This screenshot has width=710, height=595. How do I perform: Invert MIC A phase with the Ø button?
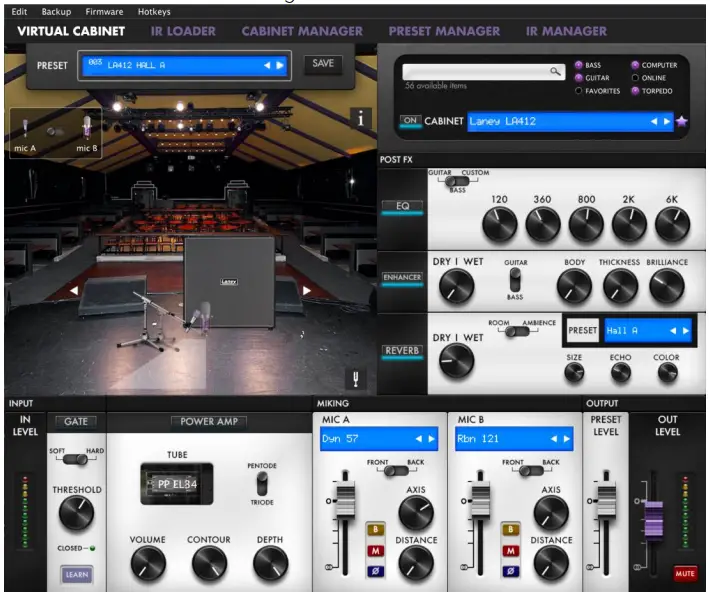coord(375,571)
